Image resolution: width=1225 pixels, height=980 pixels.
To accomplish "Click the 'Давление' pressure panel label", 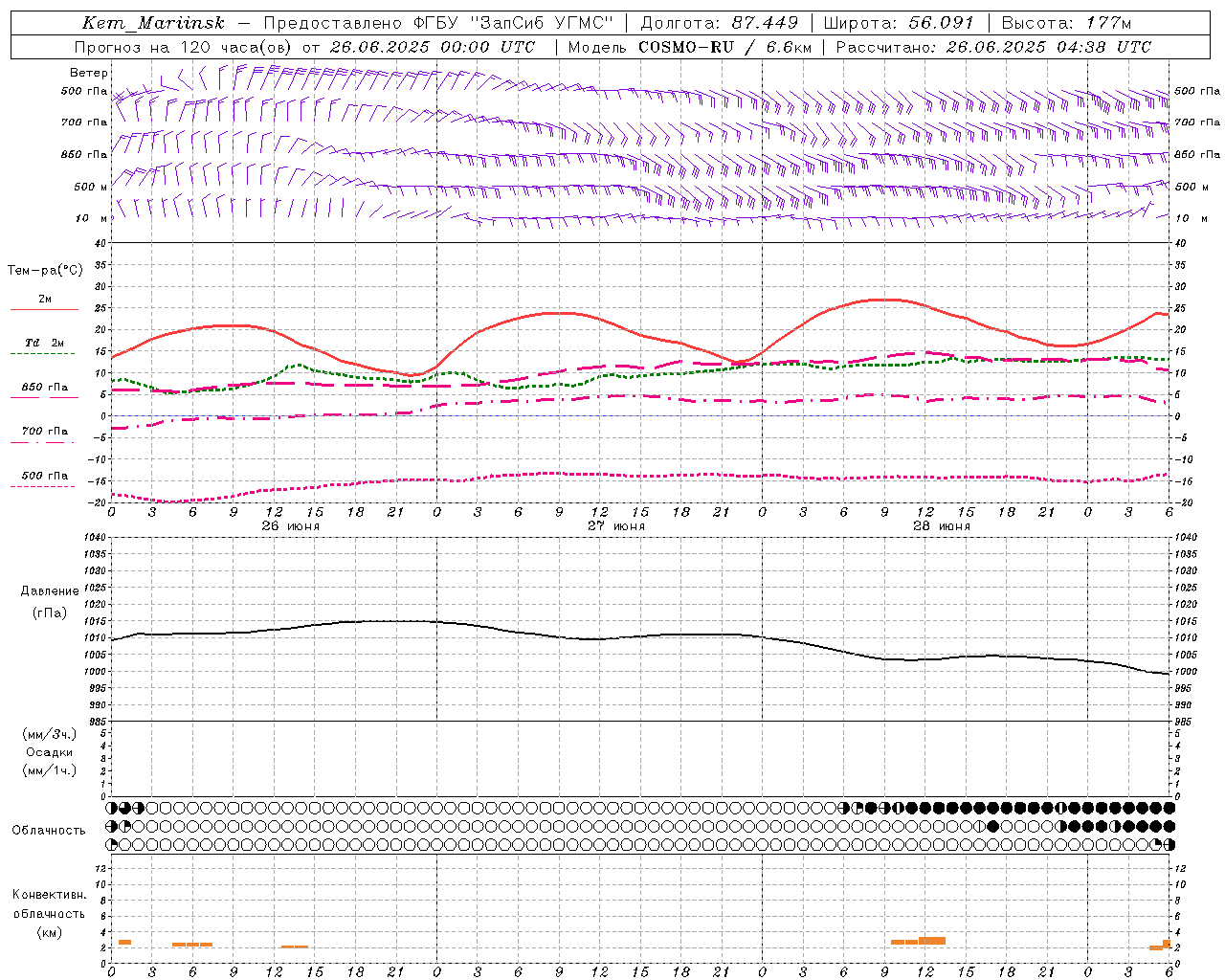I will tap(50, 591).
